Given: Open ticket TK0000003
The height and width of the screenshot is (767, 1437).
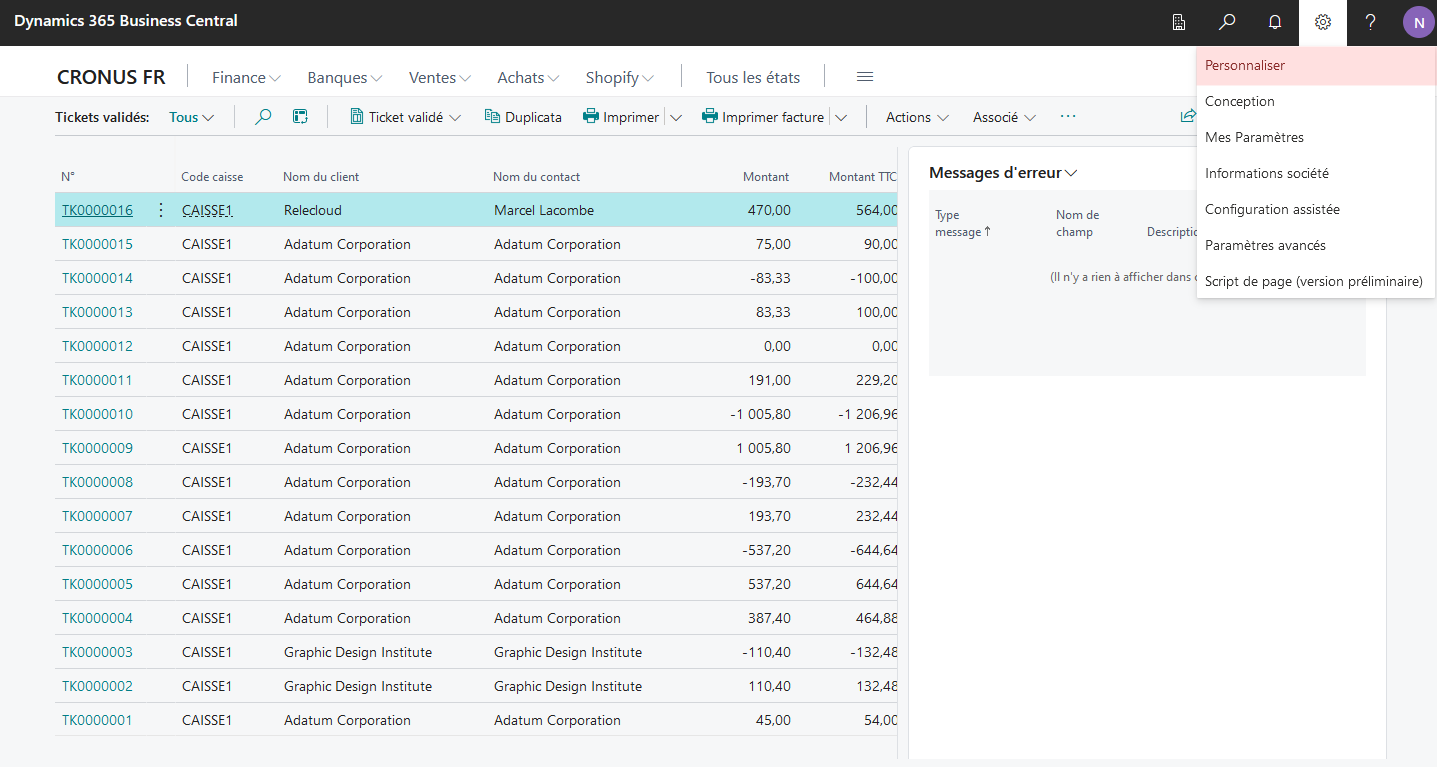Looking at the screenshot, I should 97,652.
